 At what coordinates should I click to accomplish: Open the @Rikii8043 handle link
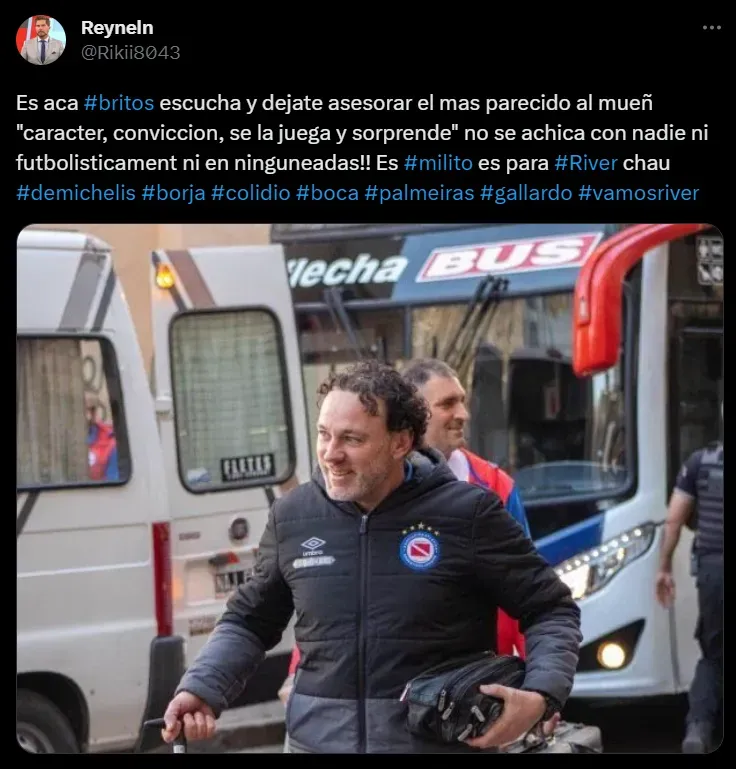(x=130, y=52)
